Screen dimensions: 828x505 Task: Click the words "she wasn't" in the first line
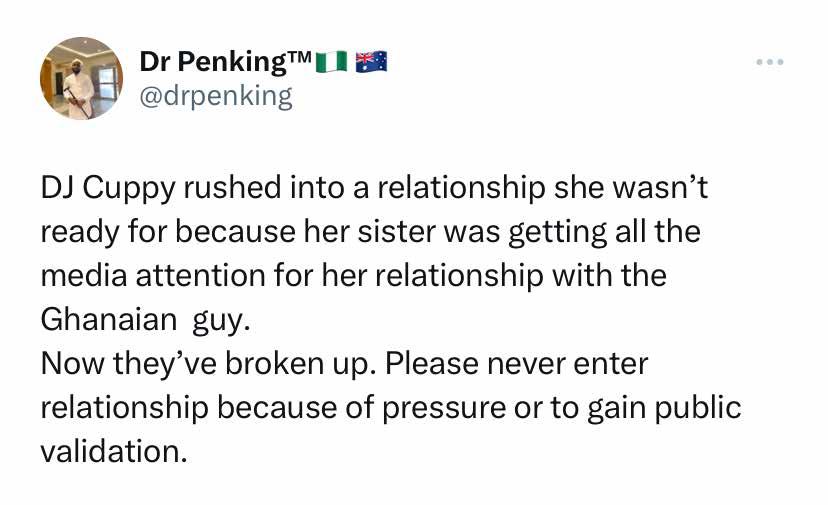click(636, 189)
